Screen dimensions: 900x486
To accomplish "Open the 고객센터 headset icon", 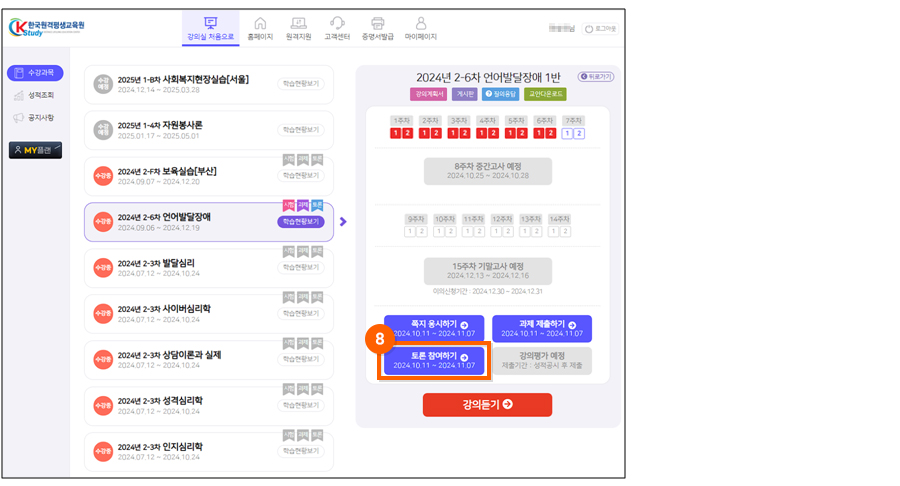I will coord(338,23).
